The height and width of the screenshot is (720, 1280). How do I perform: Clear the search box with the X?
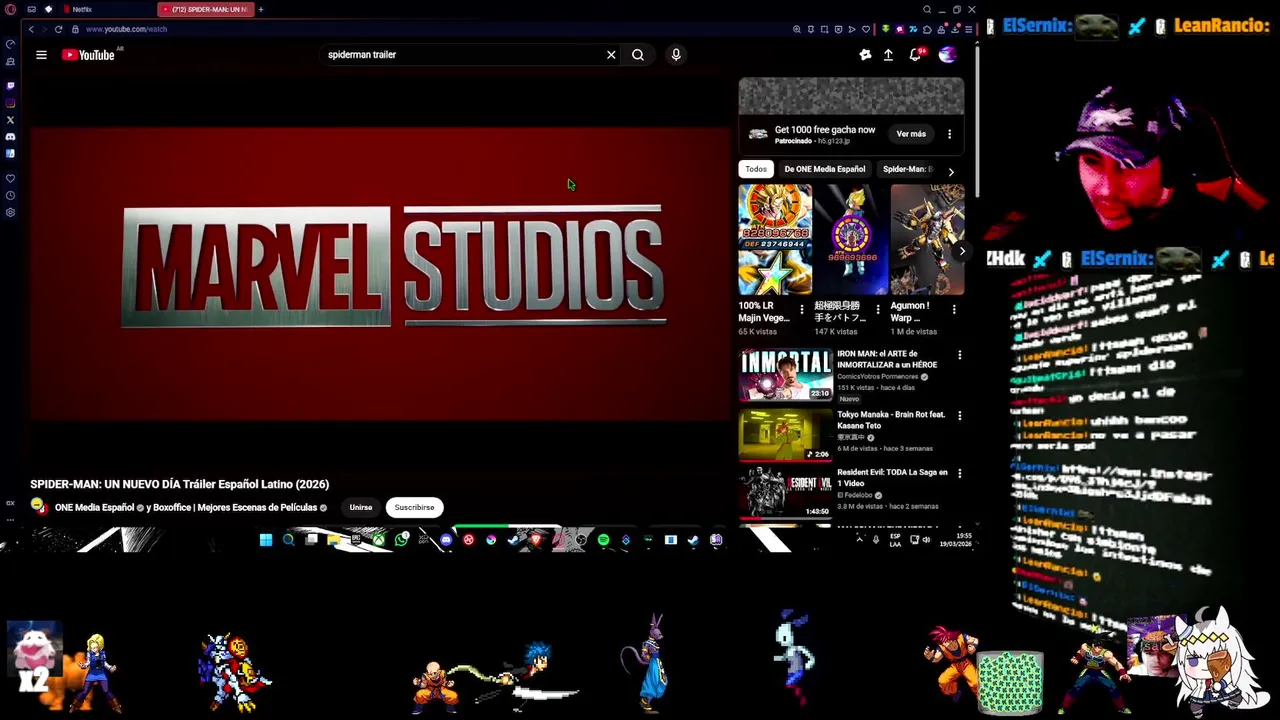[x=611, y=55]
